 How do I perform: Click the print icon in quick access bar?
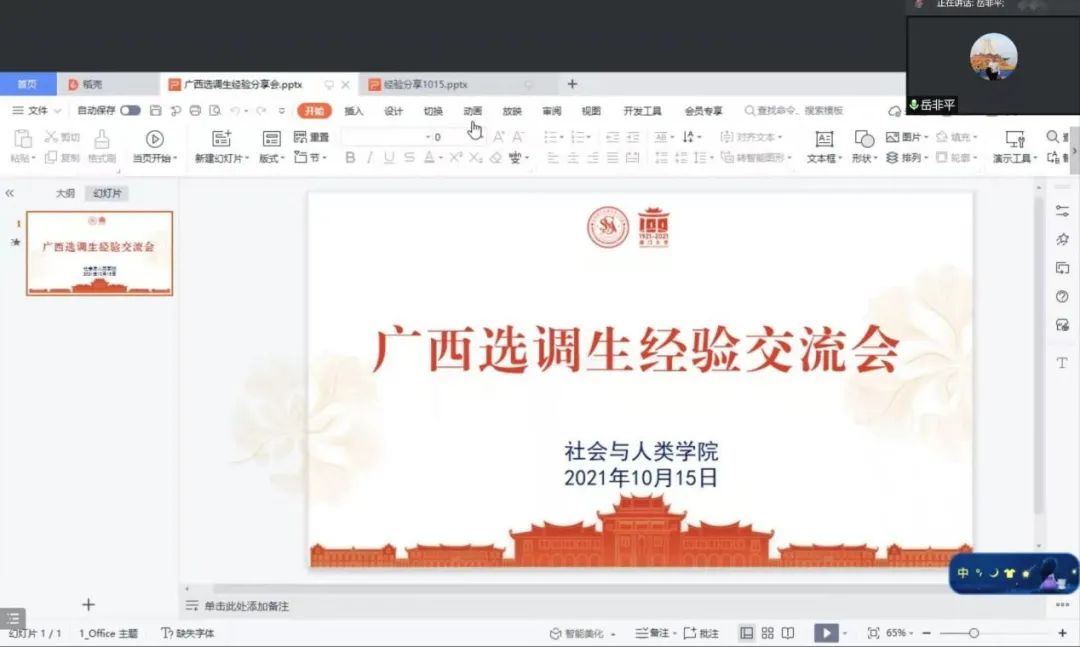pyautogui.click(x=195, y=111)
